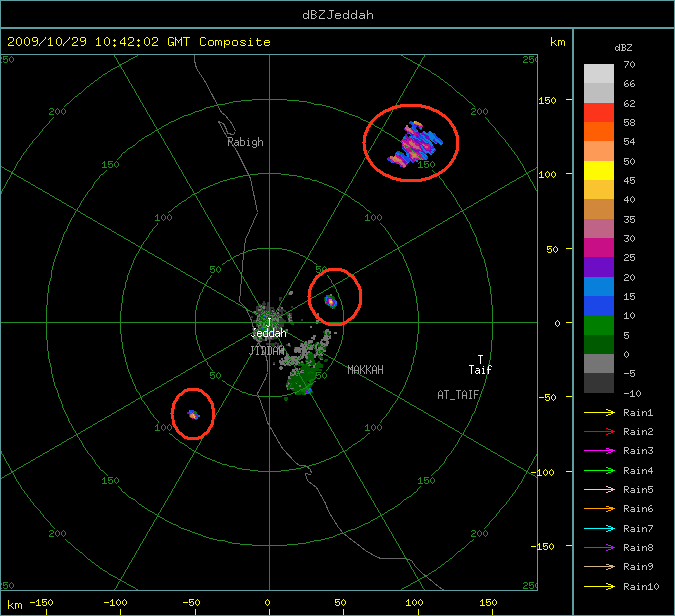Select the MAKKAH region label
The width and height of the screenshot is (675, 616).
click(365, 370)
